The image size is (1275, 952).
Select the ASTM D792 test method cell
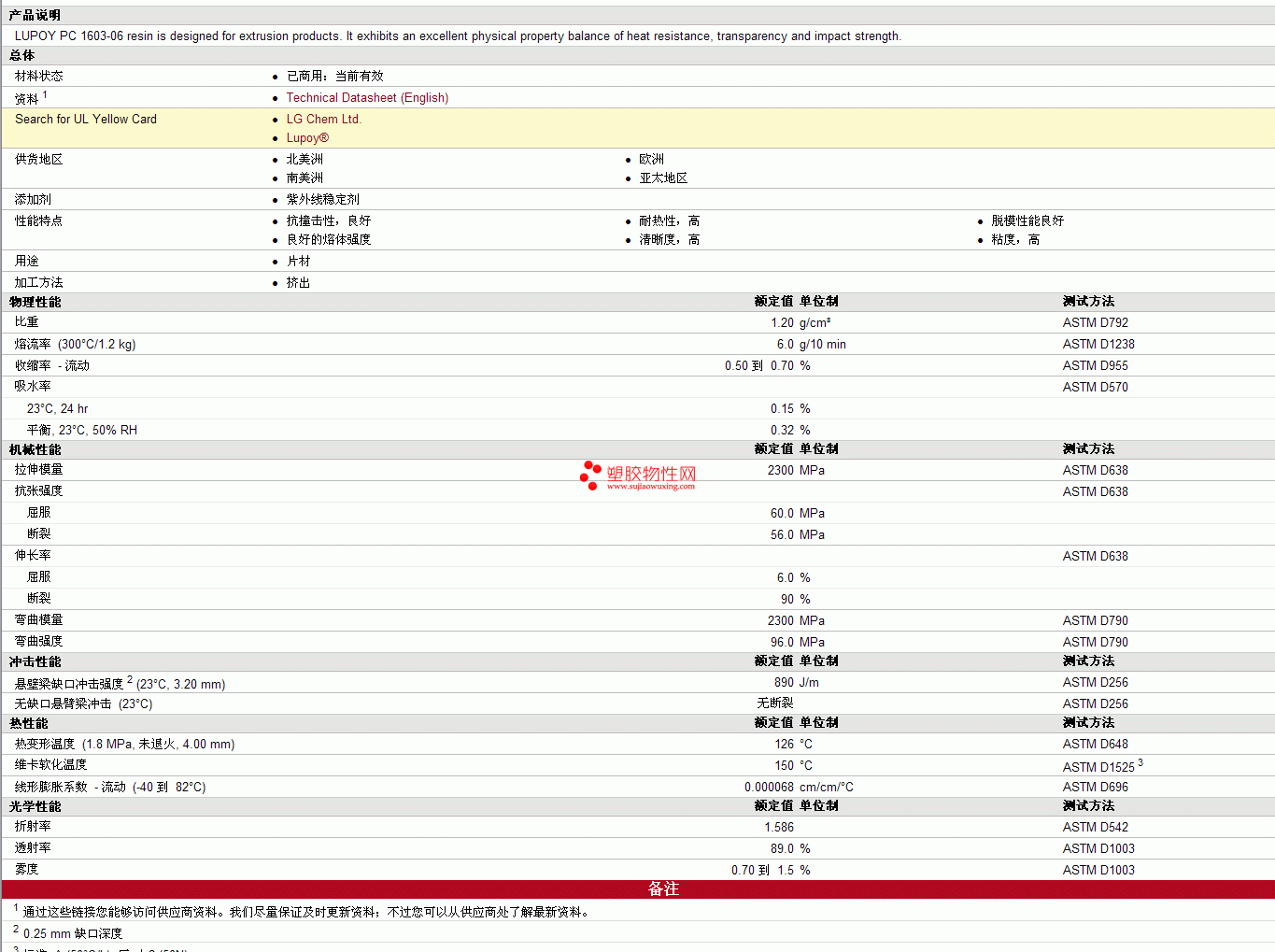[1095, 322]
